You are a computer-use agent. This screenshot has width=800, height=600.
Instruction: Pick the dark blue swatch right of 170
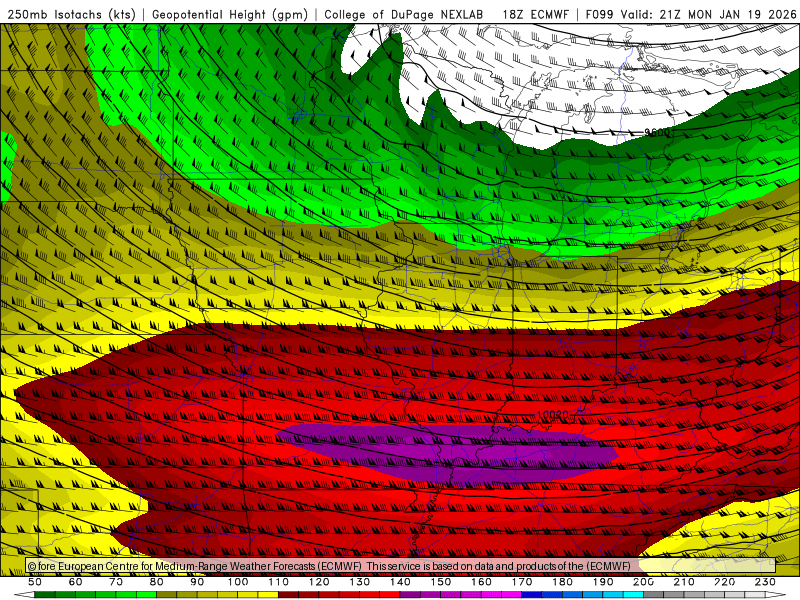[x=532, y=595]
